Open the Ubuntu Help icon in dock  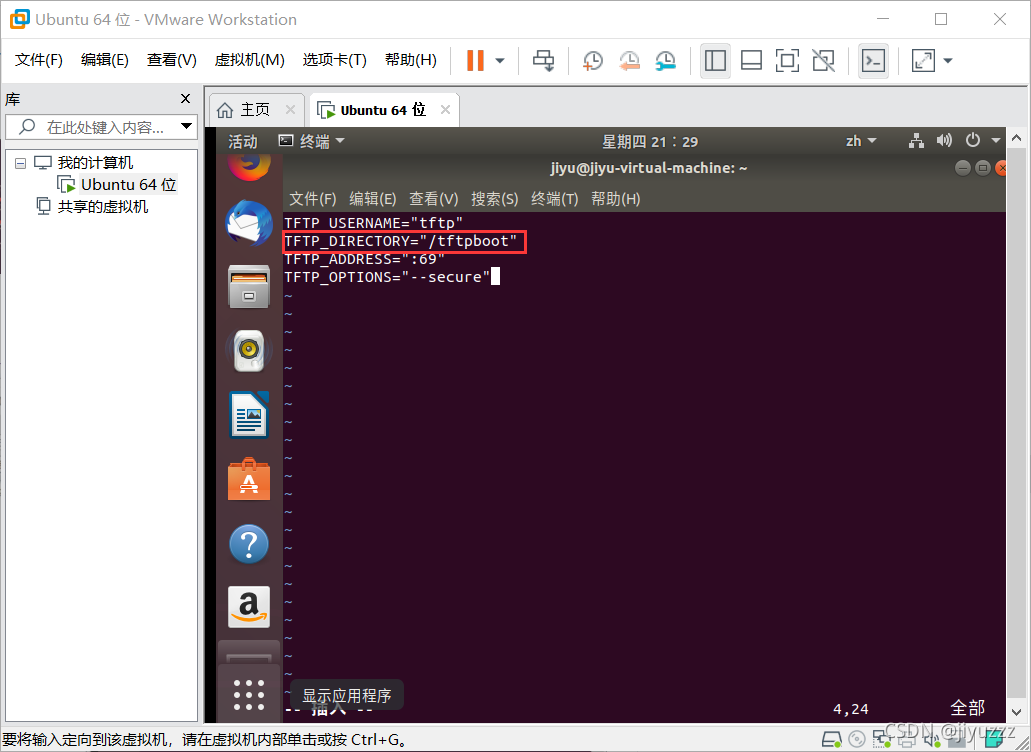pos(248,544)
